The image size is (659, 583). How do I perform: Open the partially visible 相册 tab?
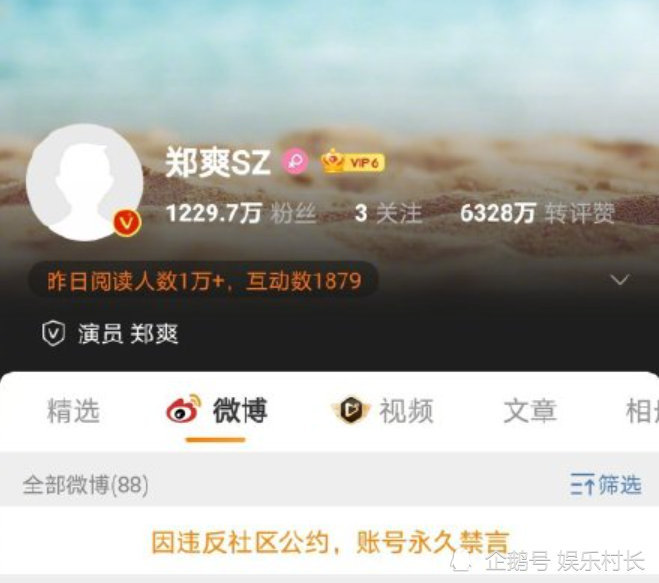[x=642, y=411]
